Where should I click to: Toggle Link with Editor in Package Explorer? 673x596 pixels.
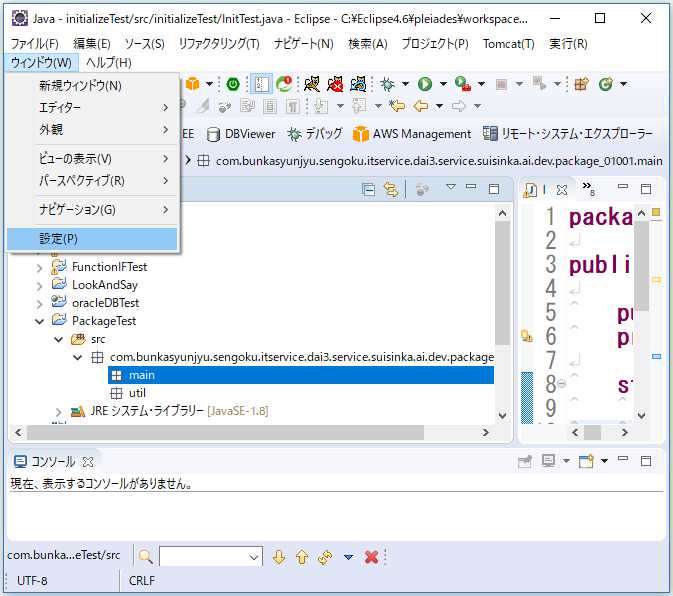point(391,189)
